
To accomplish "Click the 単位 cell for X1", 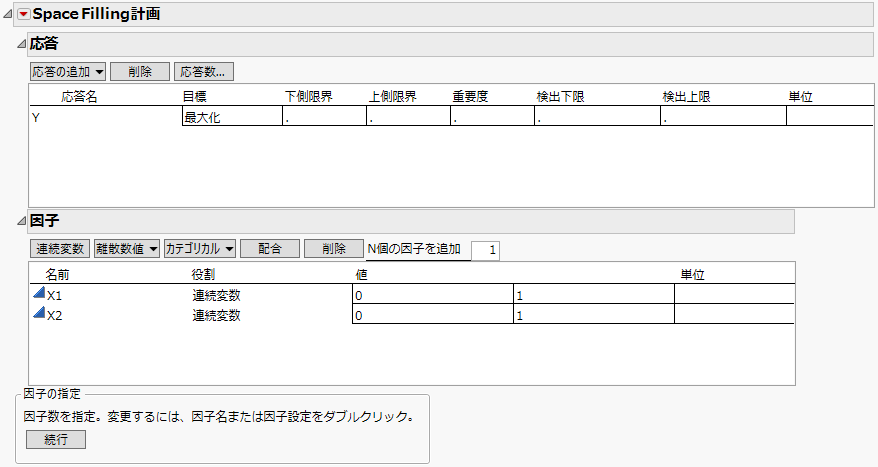I will 734,295.
